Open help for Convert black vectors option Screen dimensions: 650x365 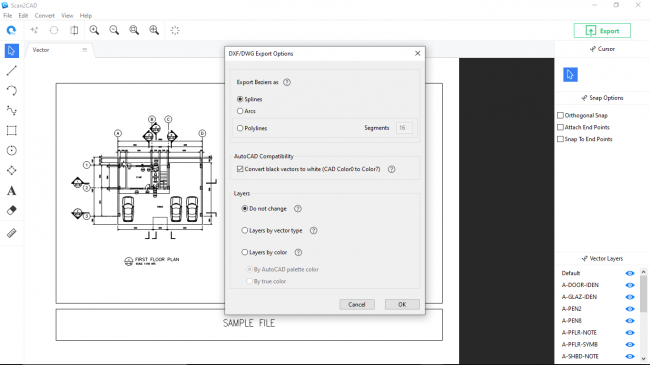(391, 169)
